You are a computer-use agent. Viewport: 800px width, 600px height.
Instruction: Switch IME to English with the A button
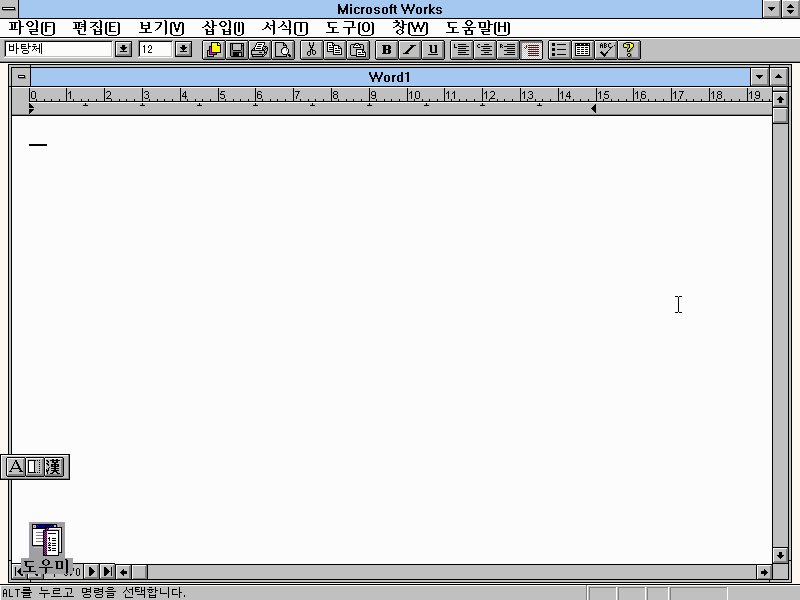[15, 466]
